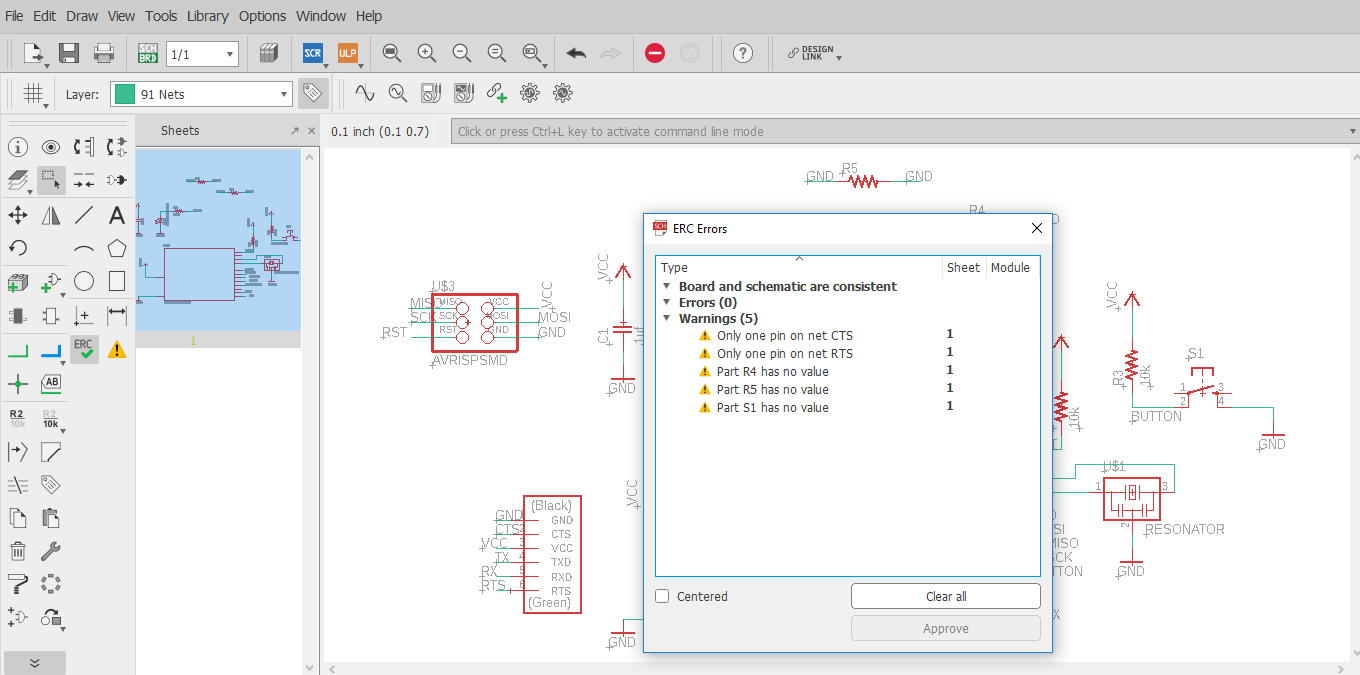This screenshot has width=1360, height=675.
Task: Select the Paint roller tool
Action: [18, 584]
